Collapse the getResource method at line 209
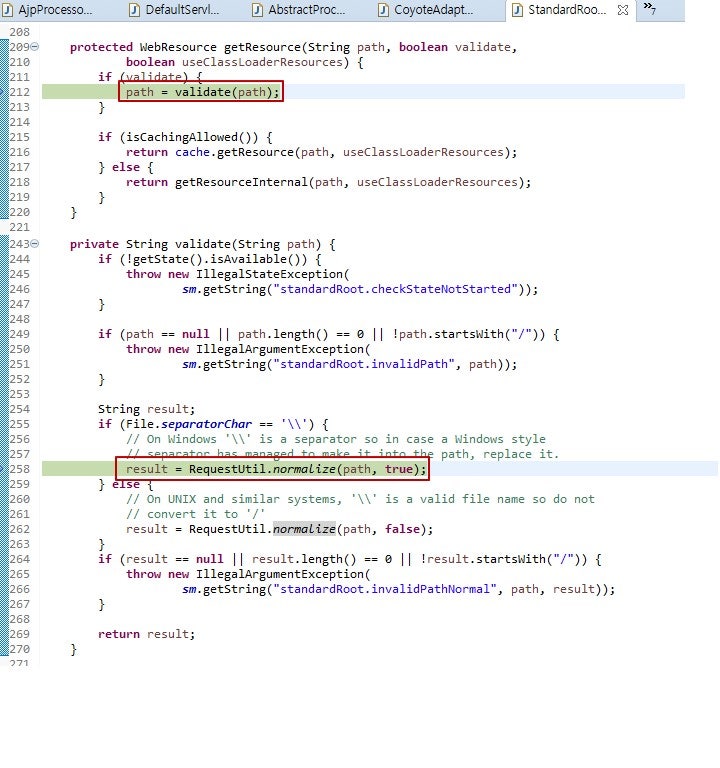The width and height of the screenshot is (720, 768). [35, 47]
